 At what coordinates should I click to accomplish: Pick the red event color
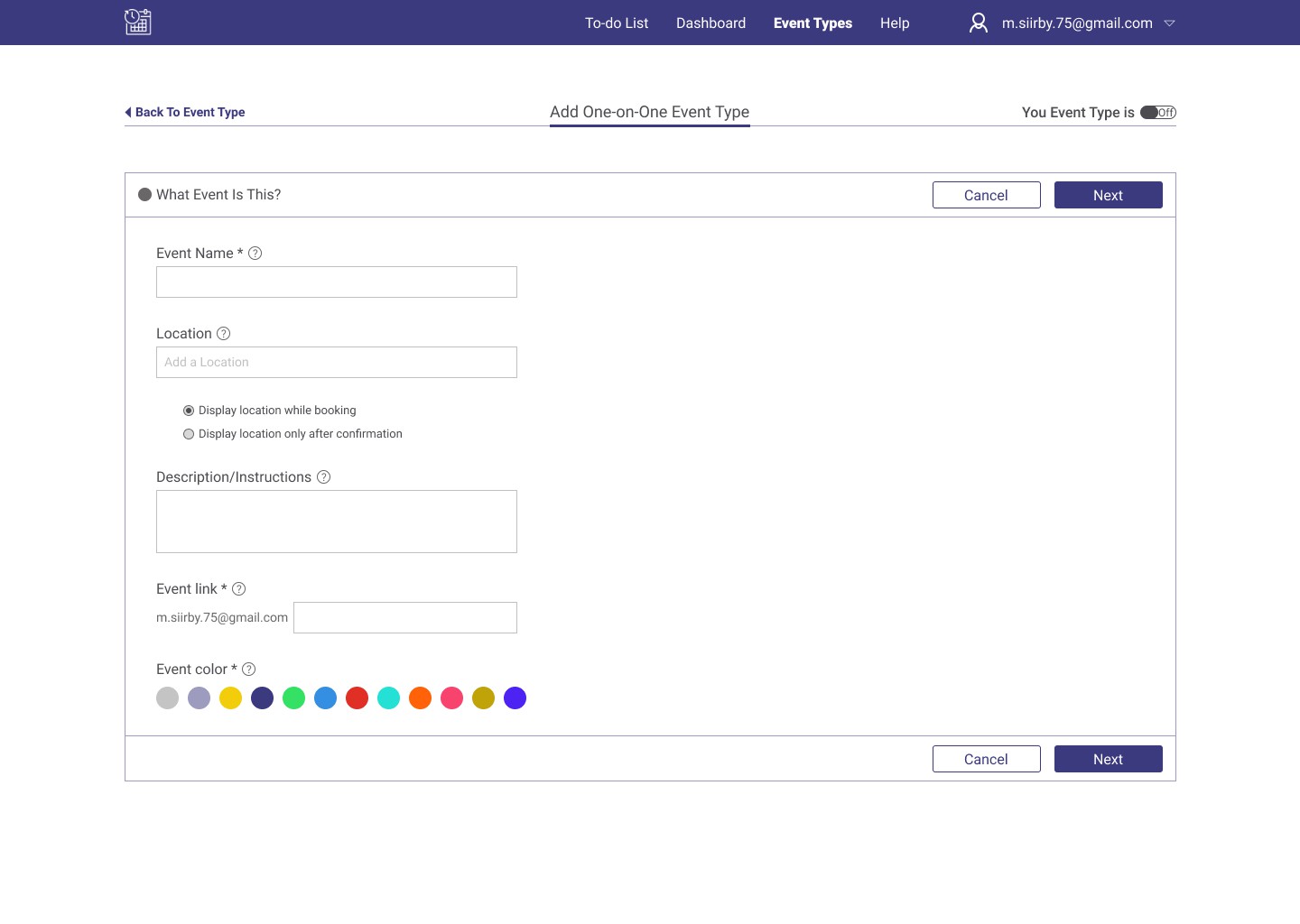[357, 698]
